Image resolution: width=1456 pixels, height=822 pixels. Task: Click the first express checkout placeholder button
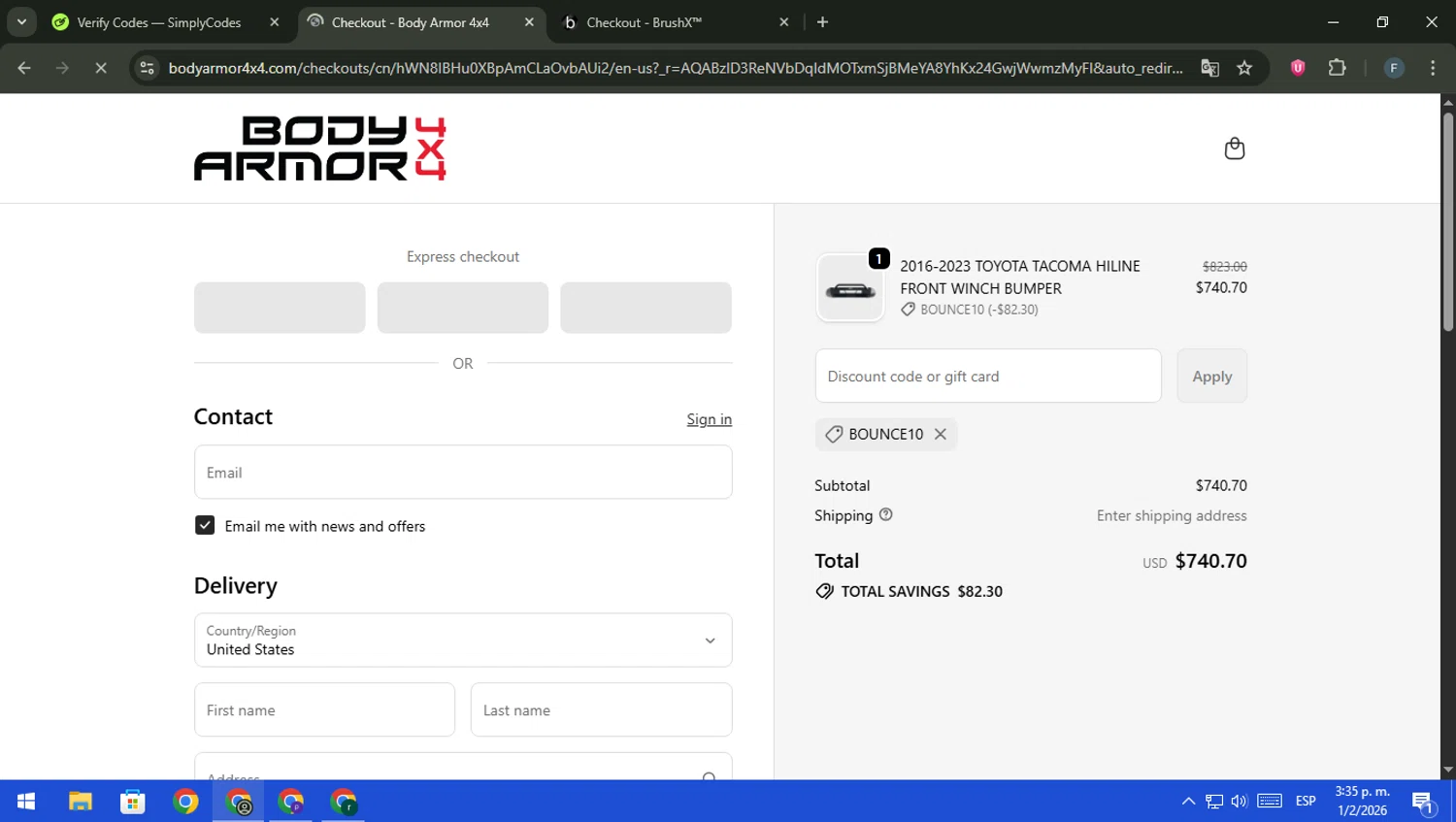coord(280,308)
